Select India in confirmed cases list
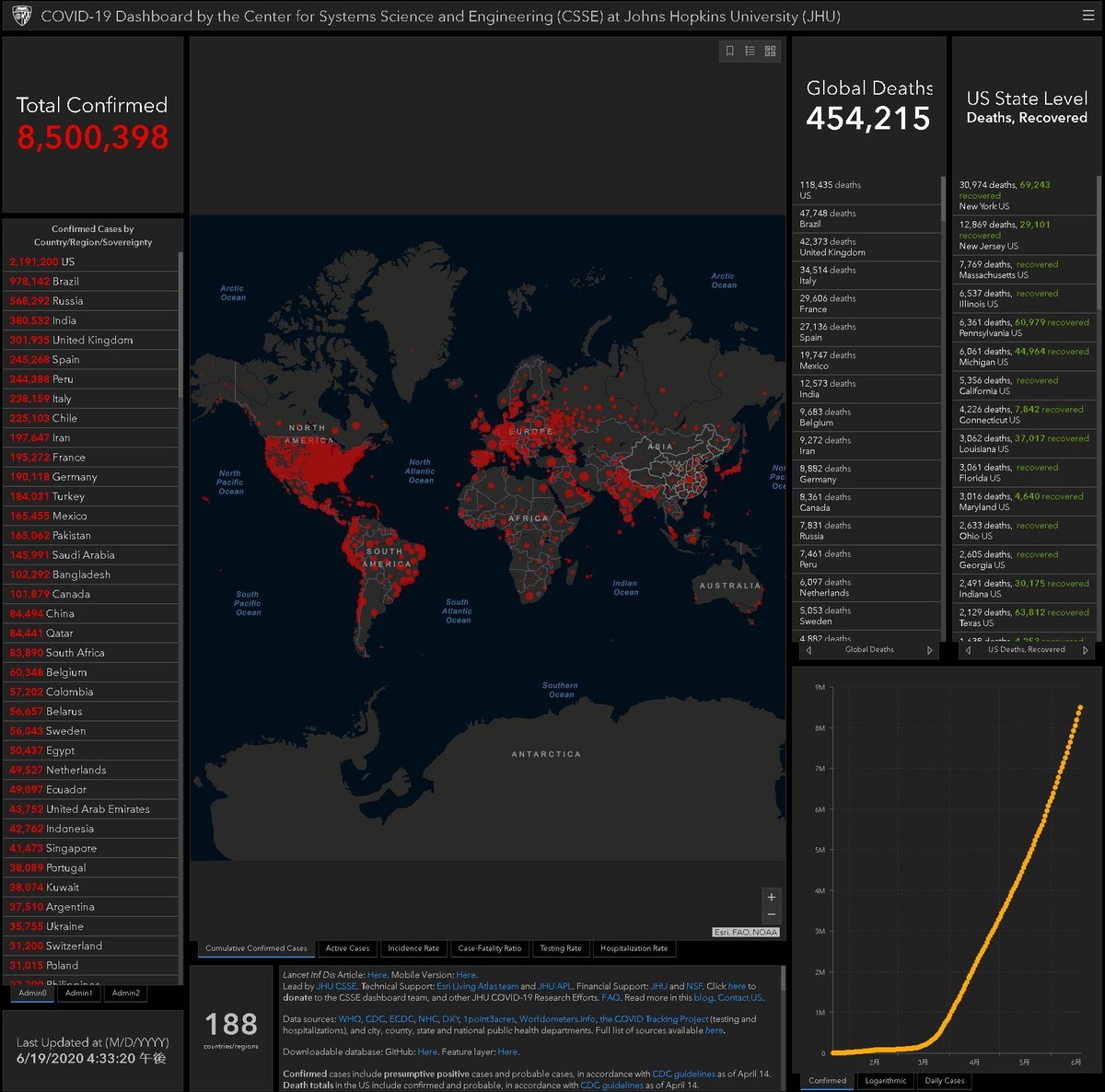 (x=90, y=320)
